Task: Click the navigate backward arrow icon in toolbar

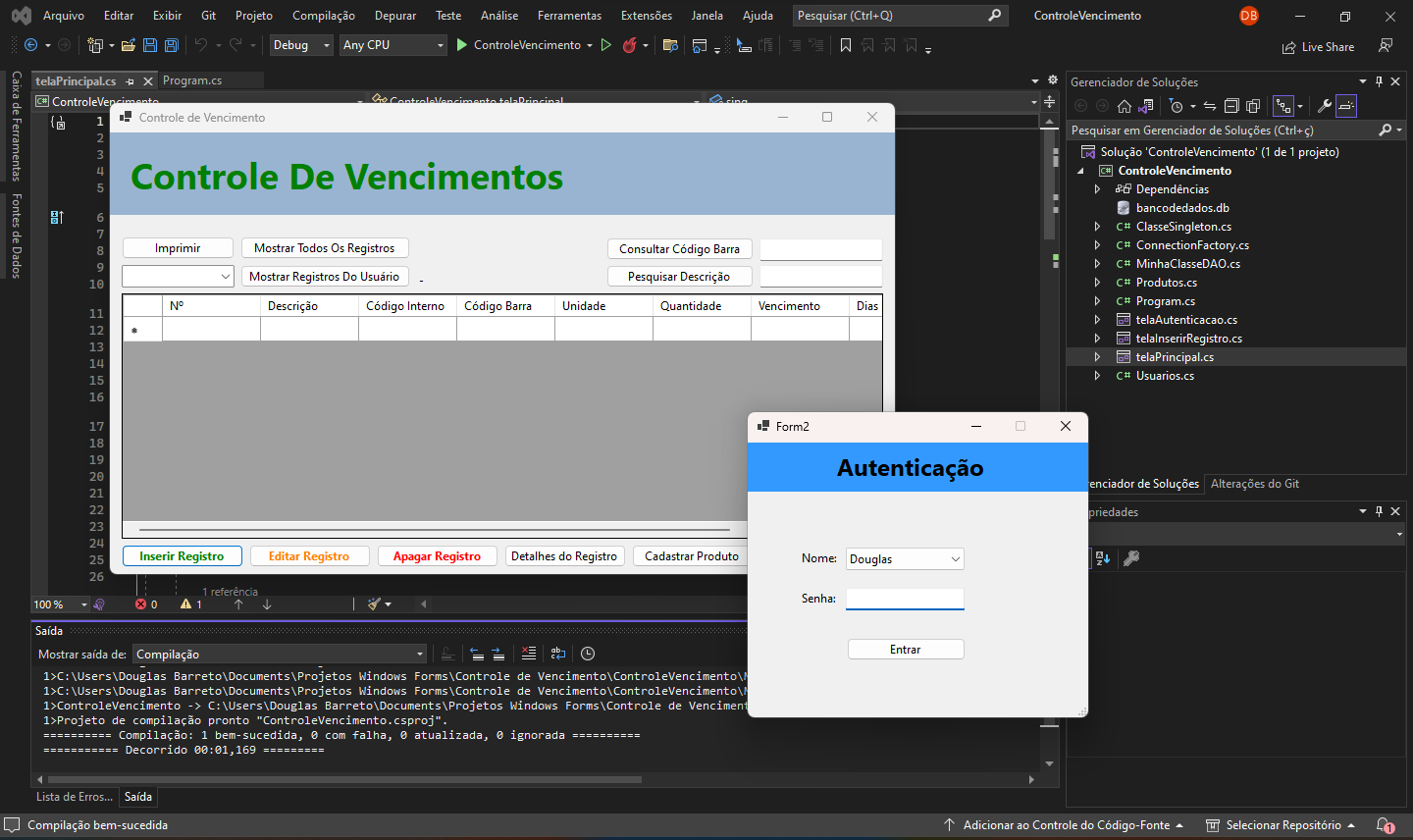Action: pyautogui.click(x=31, y=45)
